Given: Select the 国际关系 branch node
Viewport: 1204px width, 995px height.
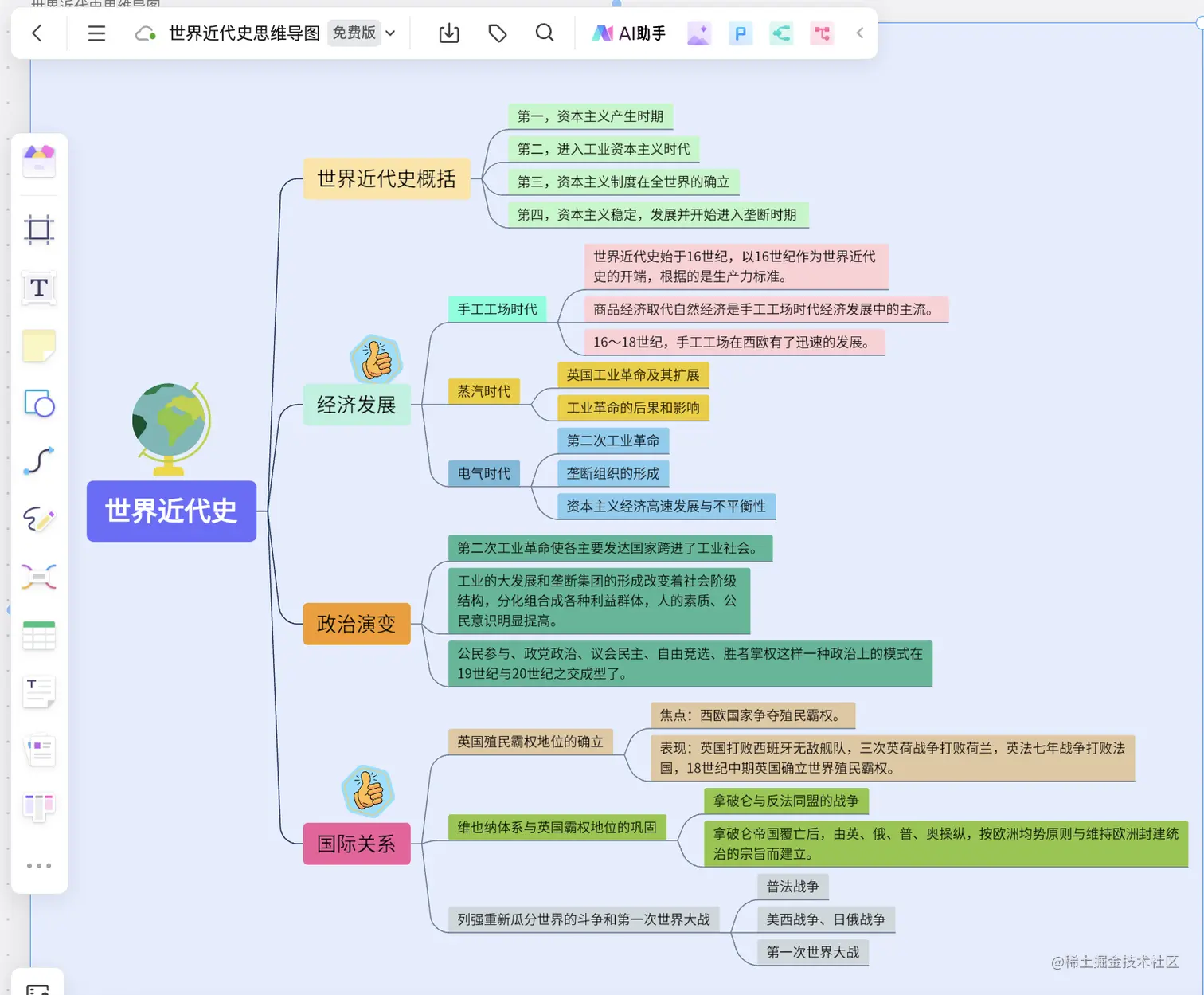Looking at the screenshot, I should click(357, 844).
